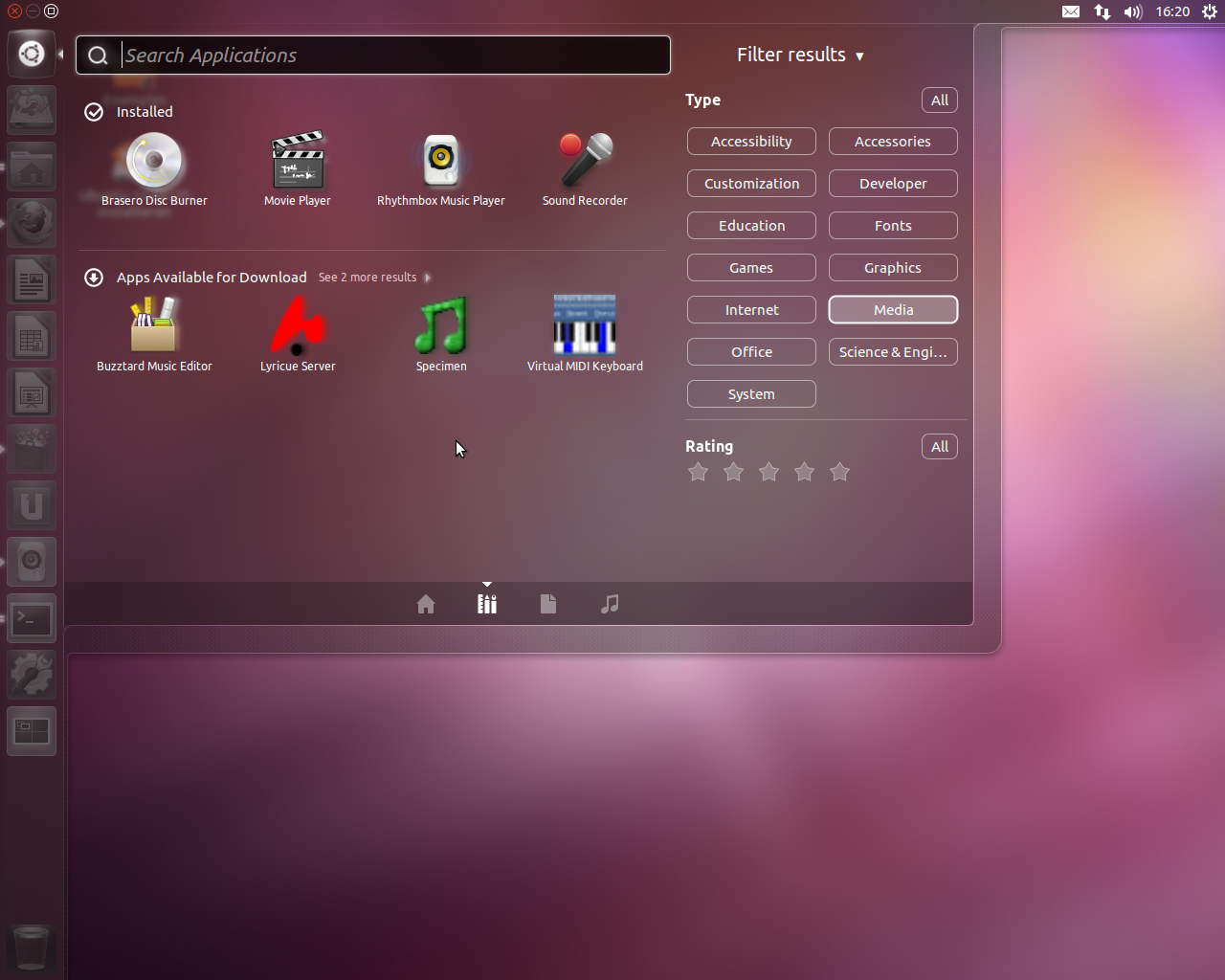Choose the Lyricue Server app

(x=298, y=335)
